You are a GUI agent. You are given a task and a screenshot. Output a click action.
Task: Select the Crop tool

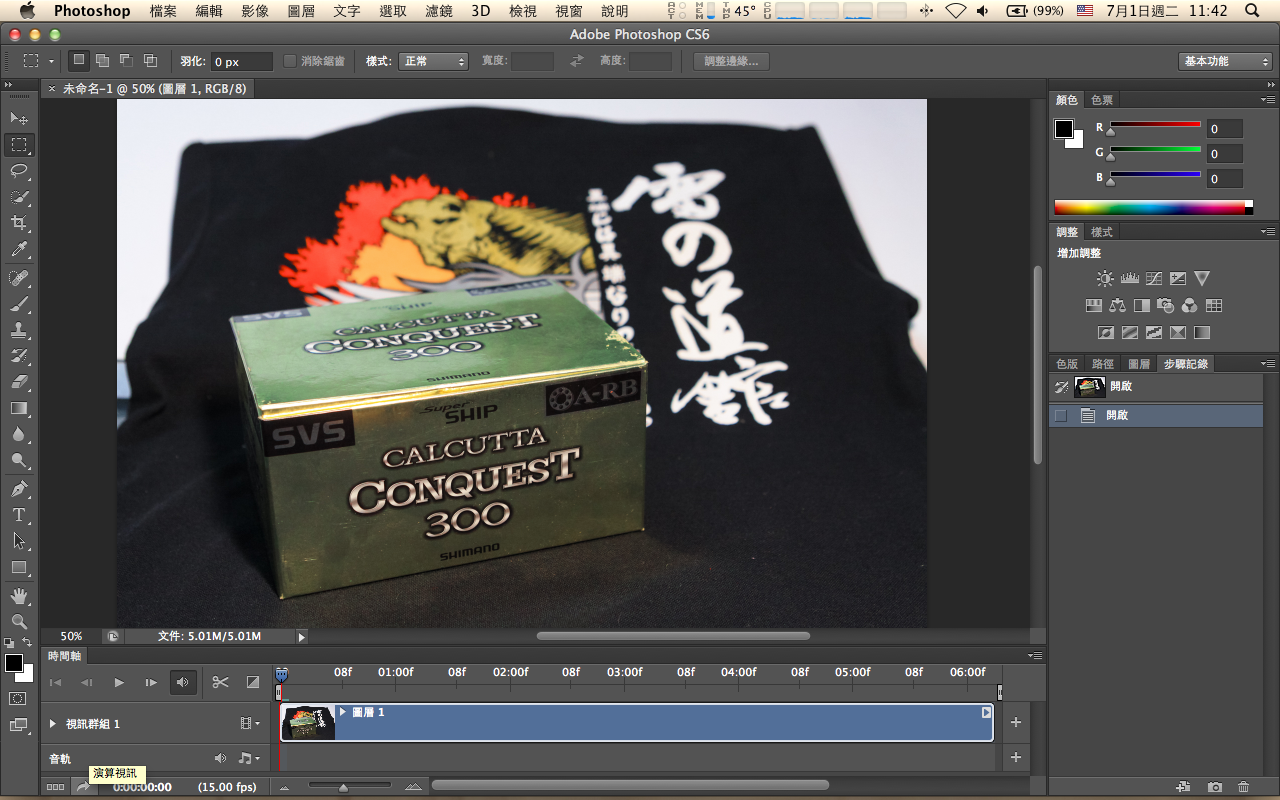(x=19, y=223)
